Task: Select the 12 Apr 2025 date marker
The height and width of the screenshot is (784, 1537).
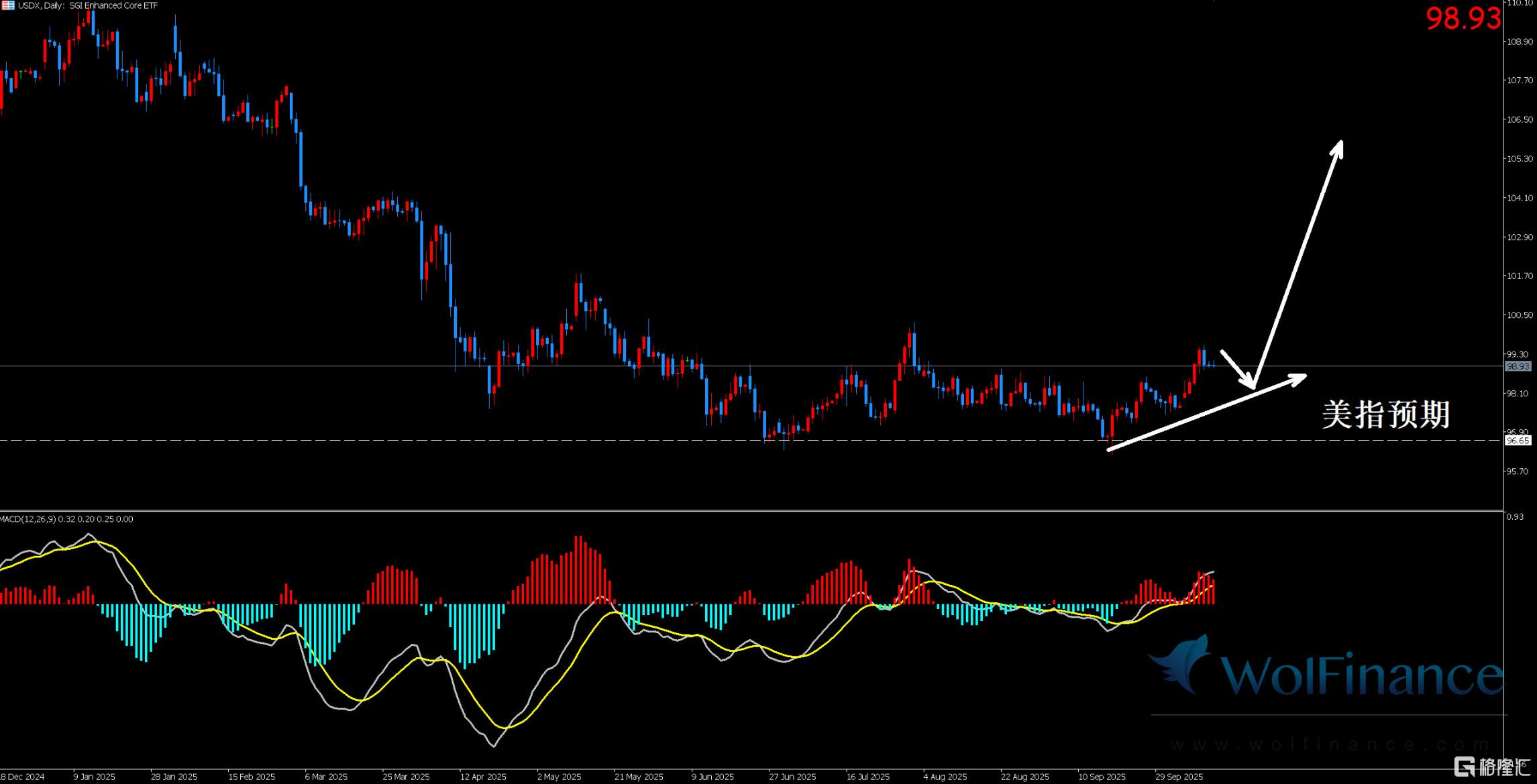Action: tap(483, 777)
